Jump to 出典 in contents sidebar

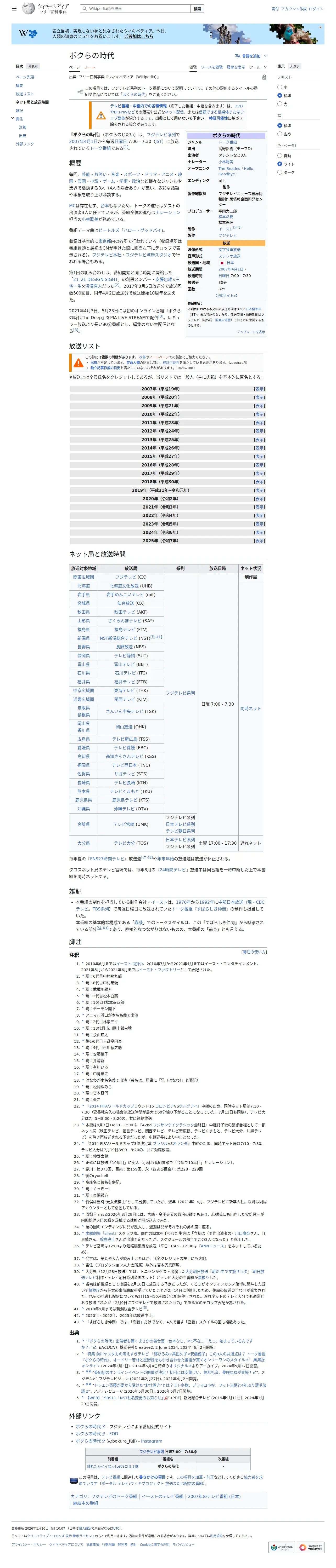(x=23, y=136)
